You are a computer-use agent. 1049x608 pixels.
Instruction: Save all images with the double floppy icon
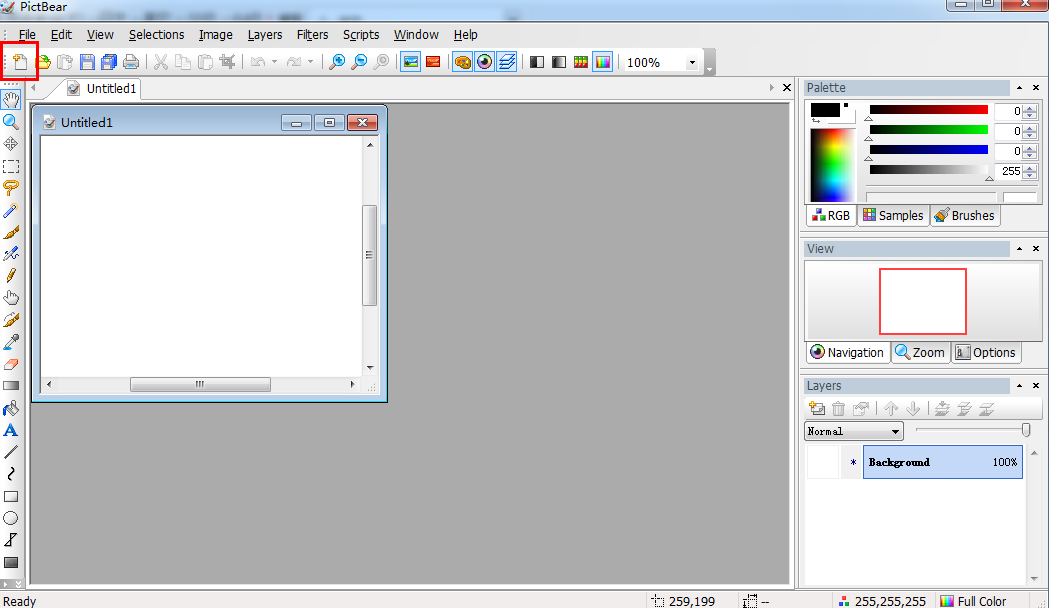click(x=109, y=62)
